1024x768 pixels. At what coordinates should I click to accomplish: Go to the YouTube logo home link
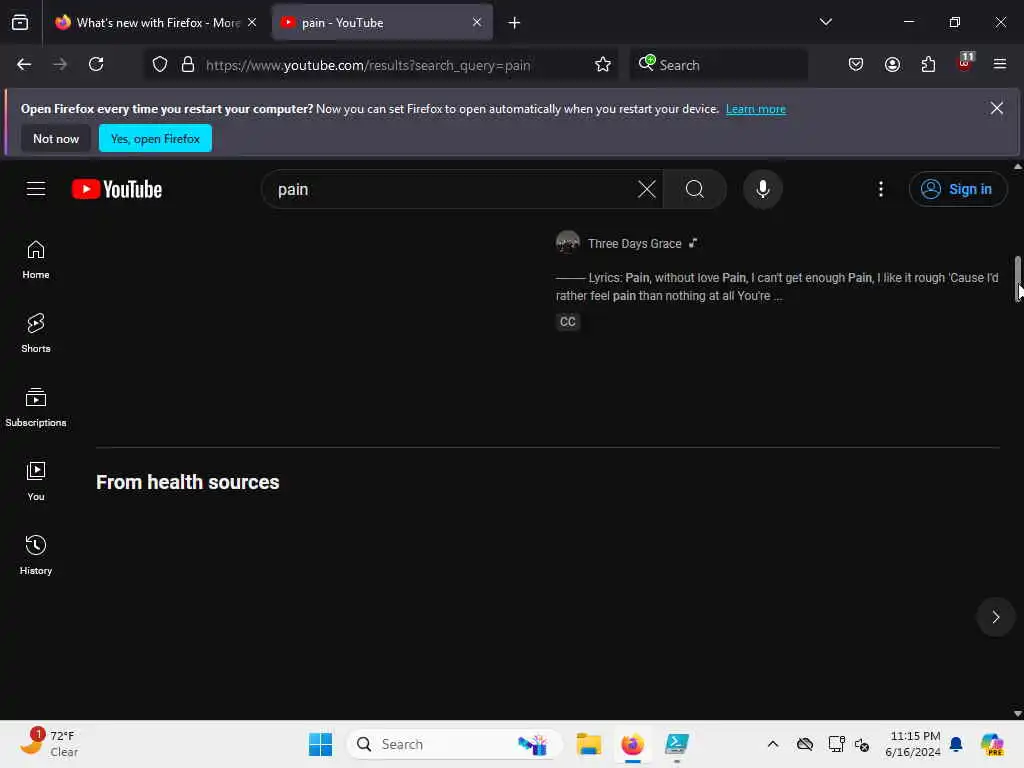117,189
